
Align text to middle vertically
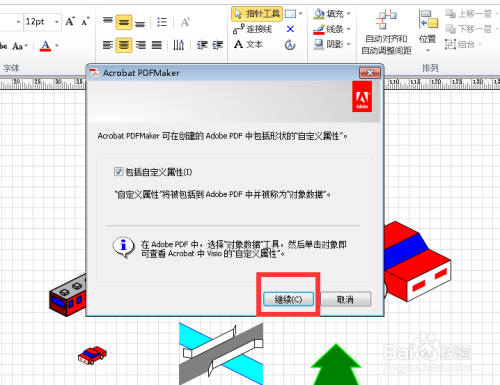(x=124, y=22)
